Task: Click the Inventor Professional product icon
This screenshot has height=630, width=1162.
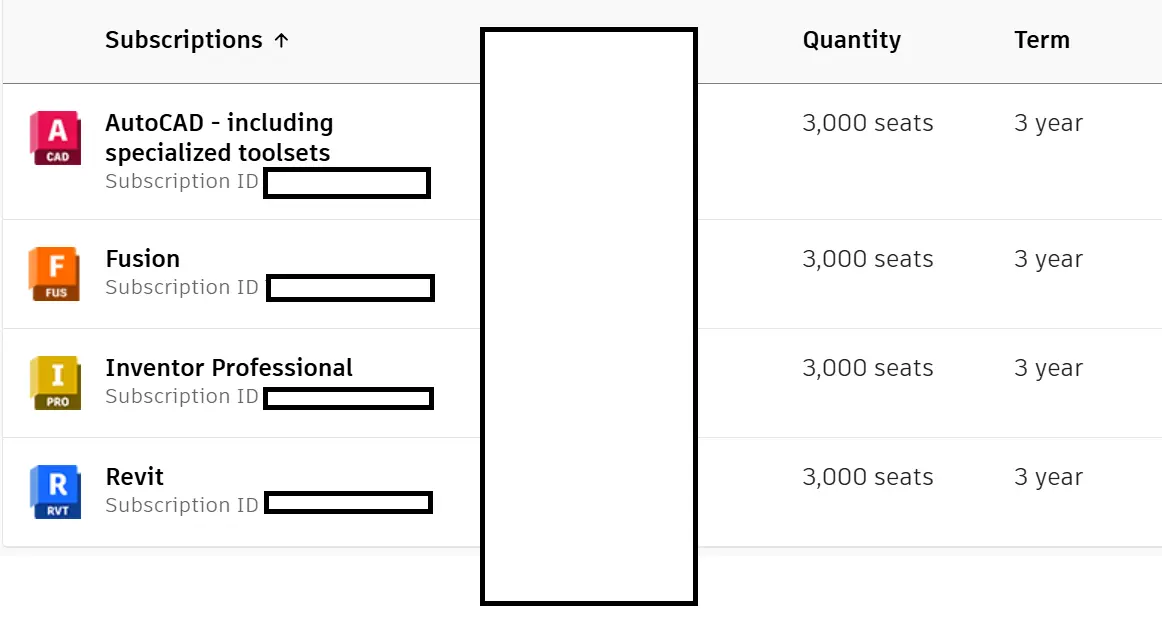Action: pos(56,382)
